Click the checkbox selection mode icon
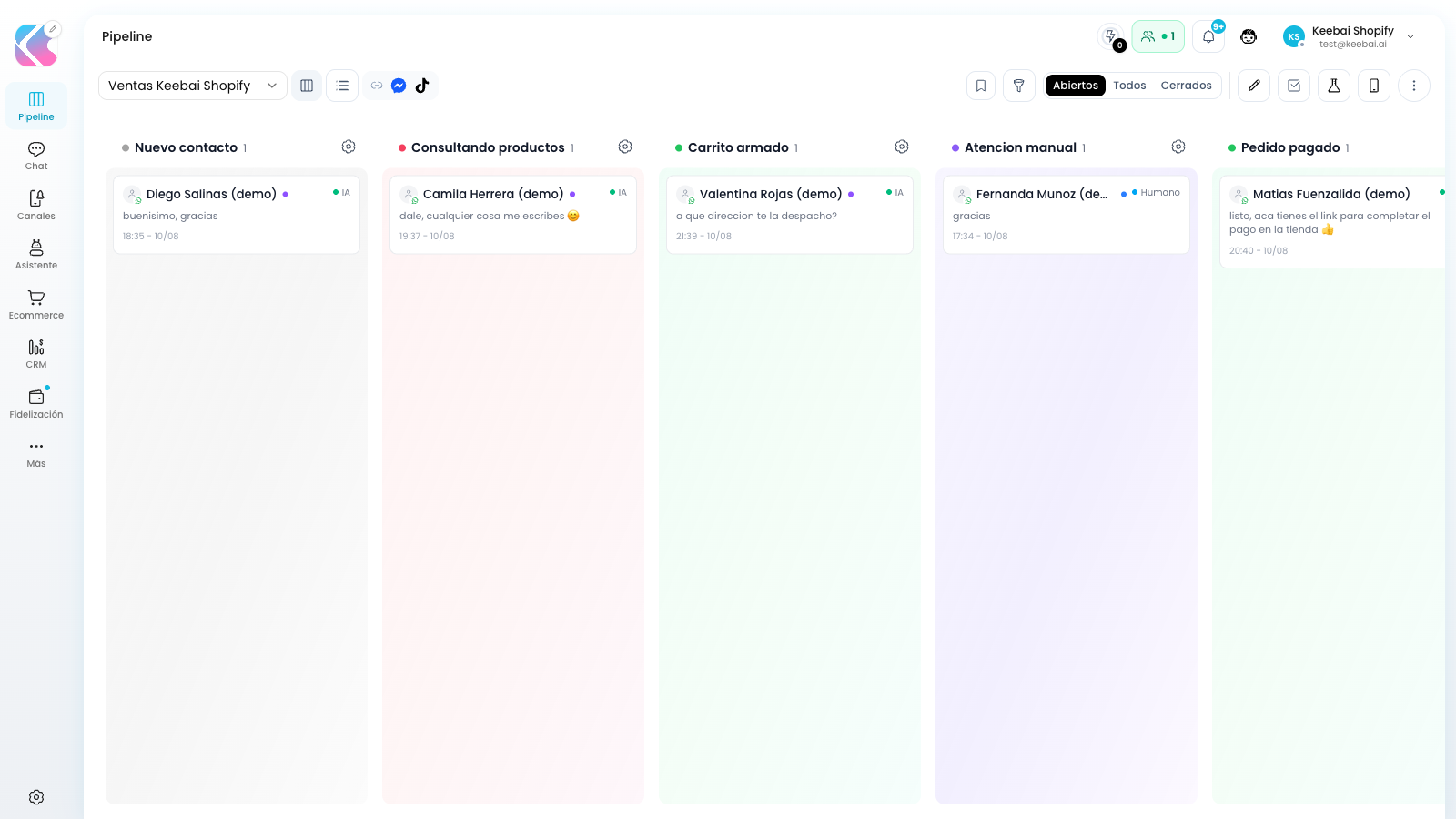Screen dimensions: 1456x819 click(x=1294, y=86)
